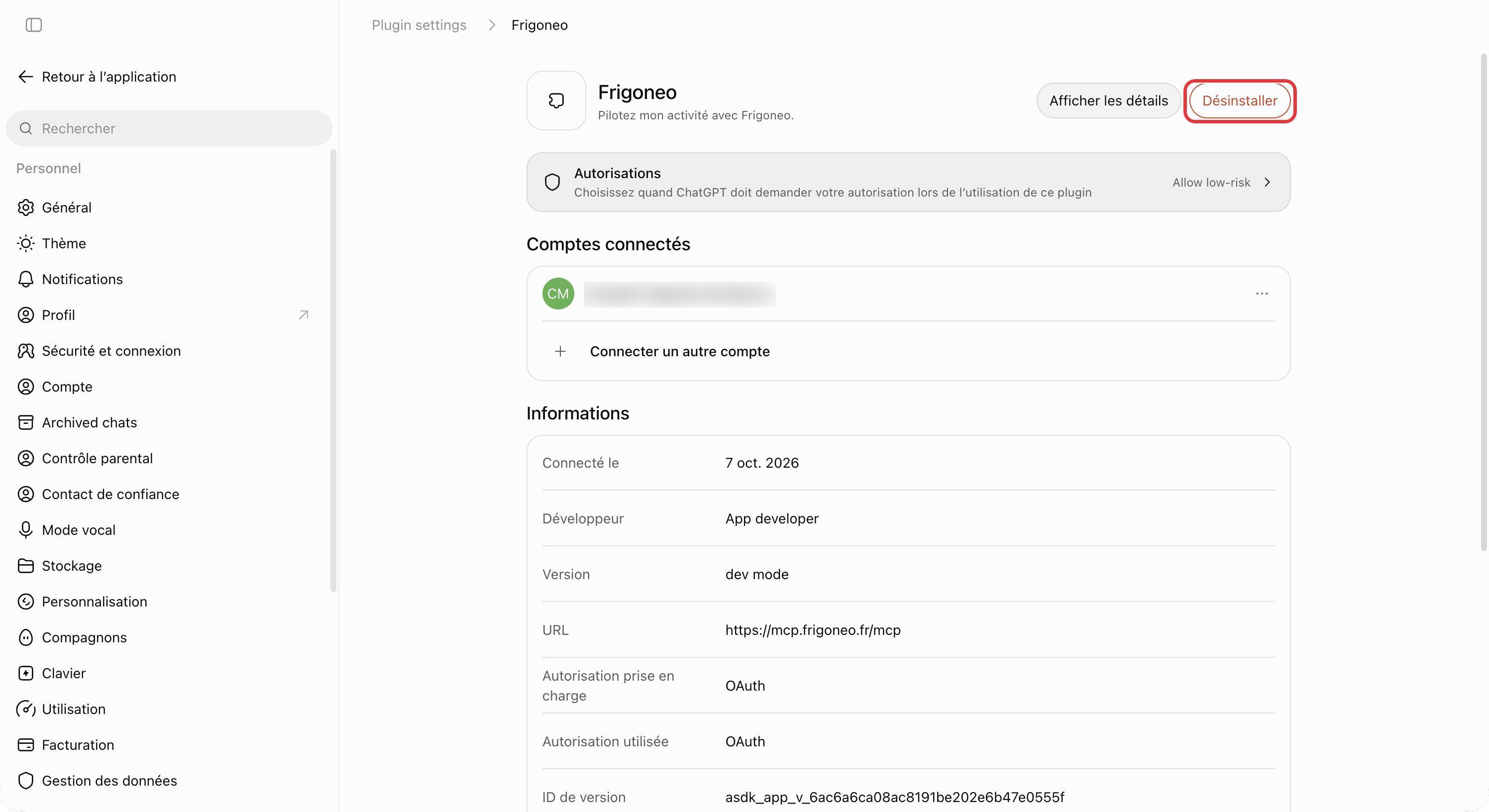Select the date 7 oct. 2026
The height and width of the screenshot is (812, 1489).
click(x=762, y=463)
